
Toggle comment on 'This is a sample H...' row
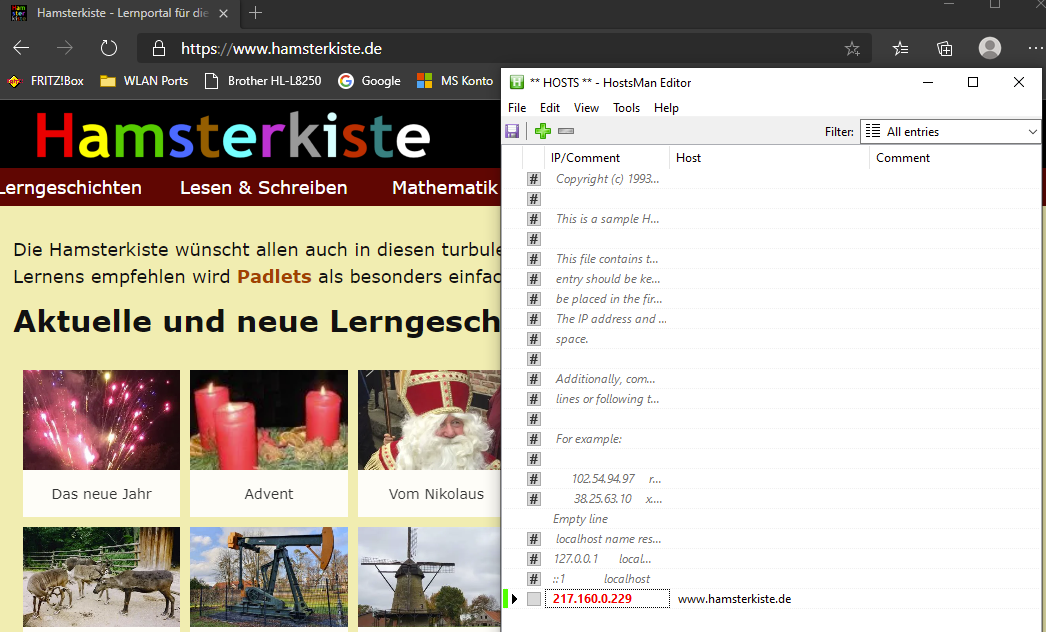(x=534, y=219)
